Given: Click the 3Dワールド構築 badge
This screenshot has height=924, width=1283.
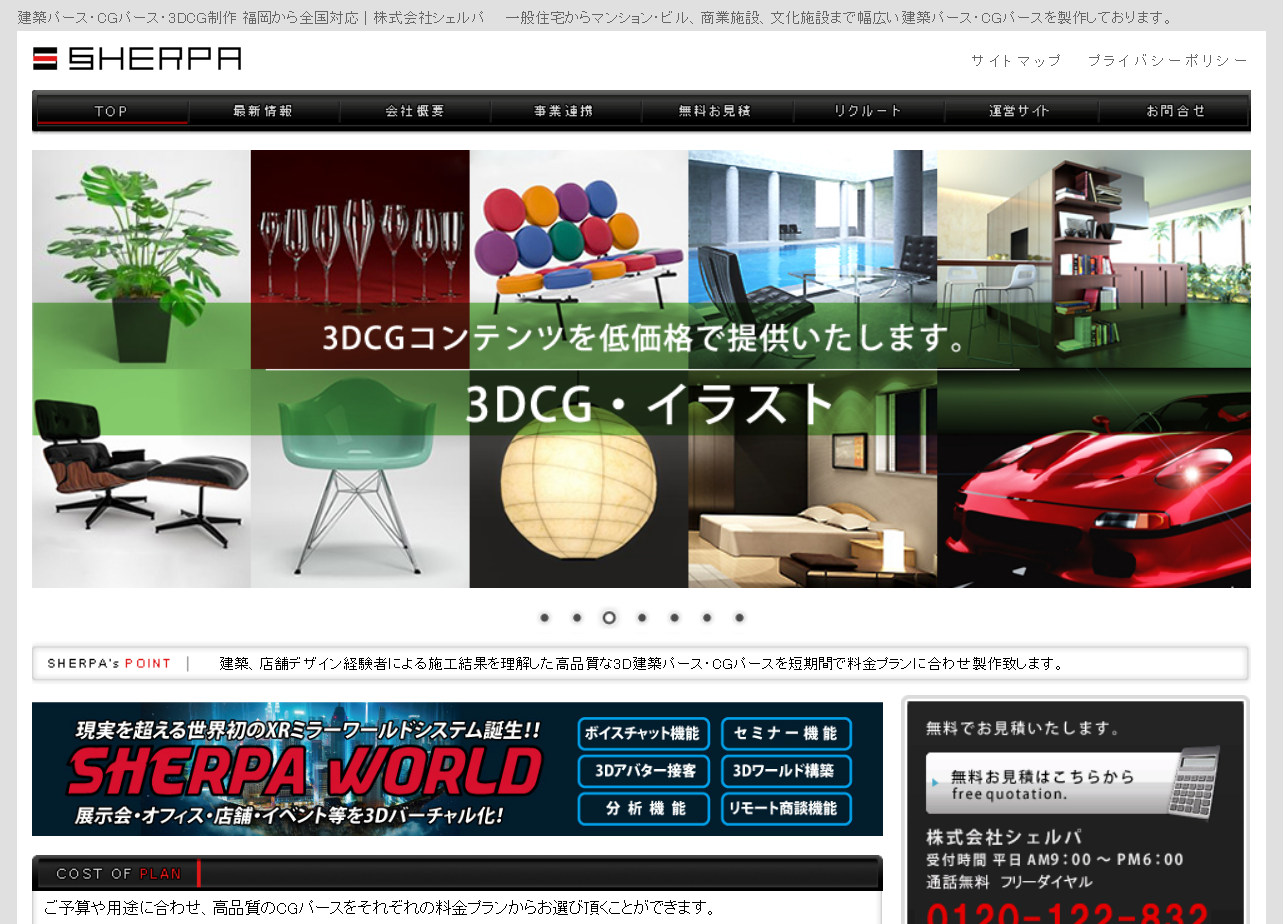Looking at the screenshot, I should (786, 772).
